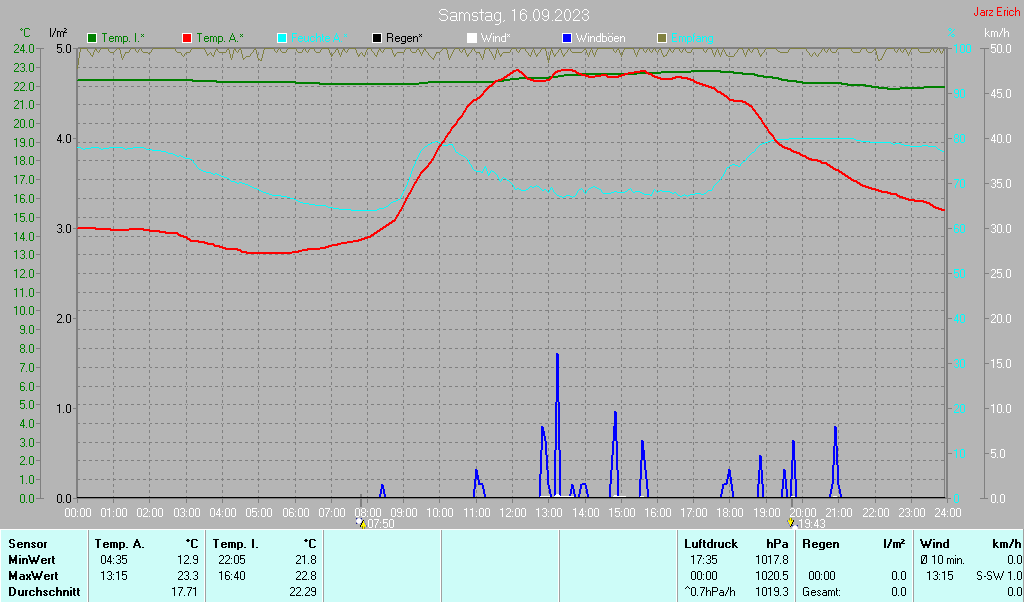Click the current pressure value '1019.3'
The height and width of the screenshot is (602, 1024).
pyautogui.click(x=772, y=592)
